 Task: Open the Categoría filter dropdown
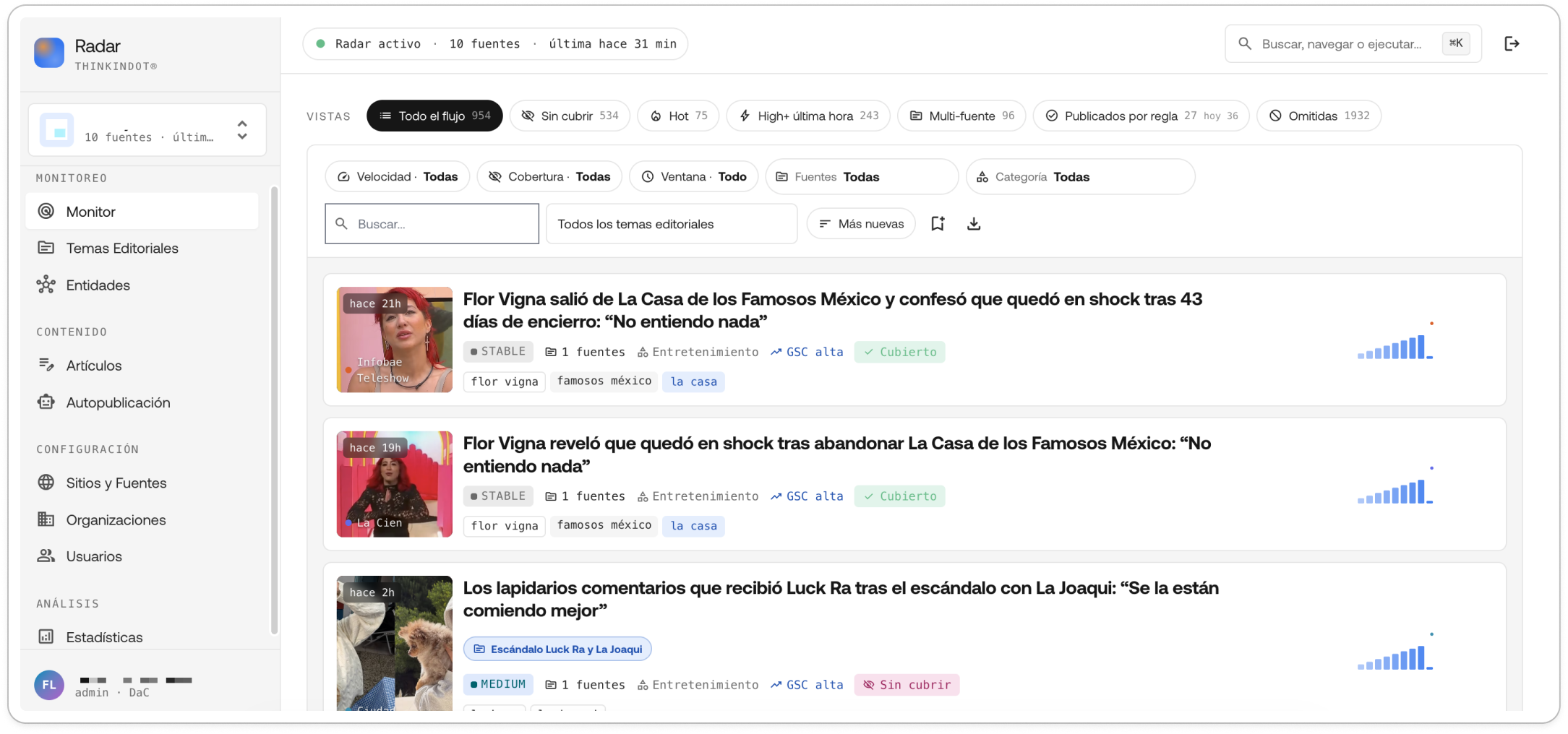point(1080,177)
